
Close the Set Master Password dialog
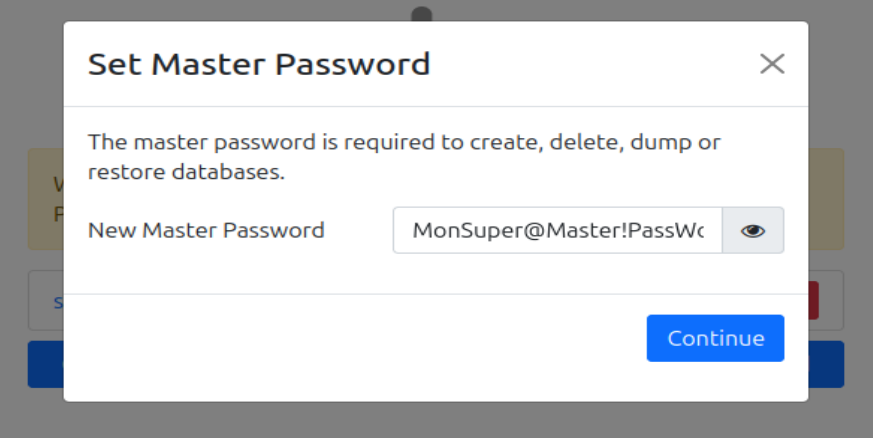pyautogui.click(x=771, y=64)
